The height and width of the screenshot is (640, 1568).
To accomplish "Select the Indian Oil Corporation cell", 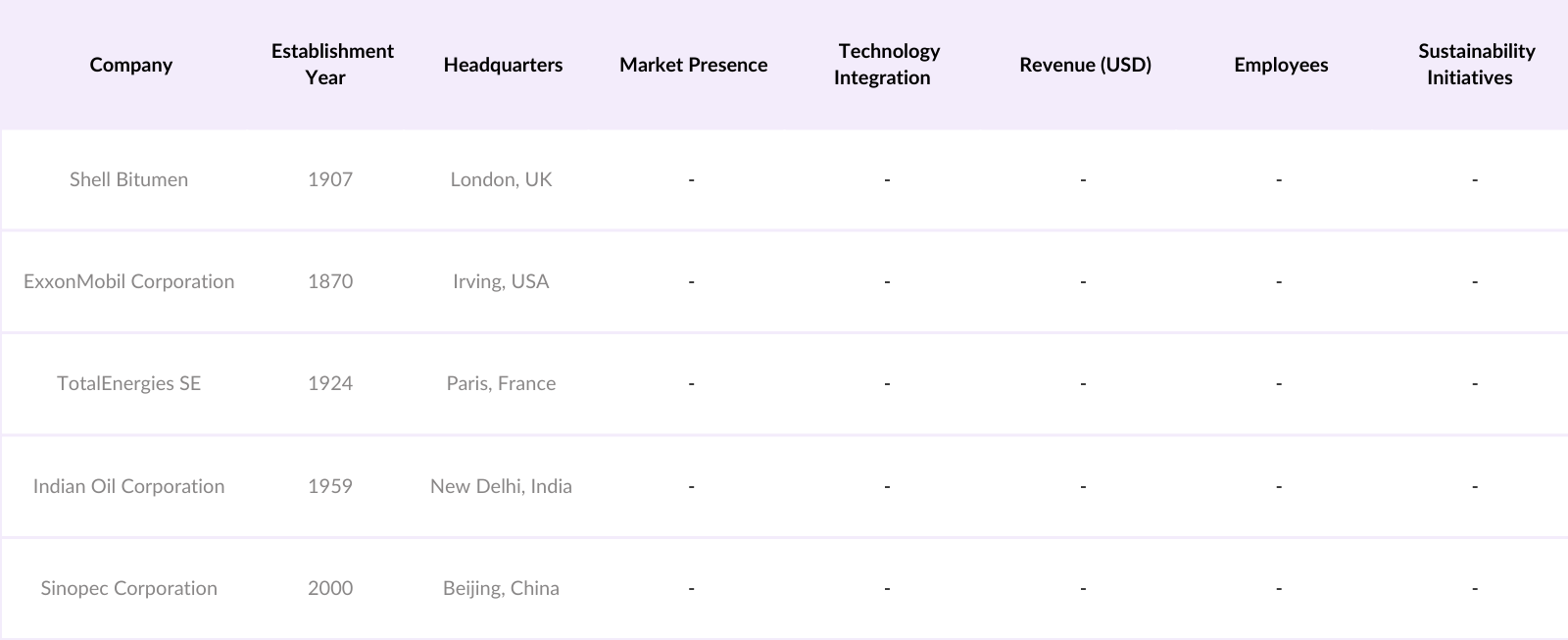I will [128, 486].
